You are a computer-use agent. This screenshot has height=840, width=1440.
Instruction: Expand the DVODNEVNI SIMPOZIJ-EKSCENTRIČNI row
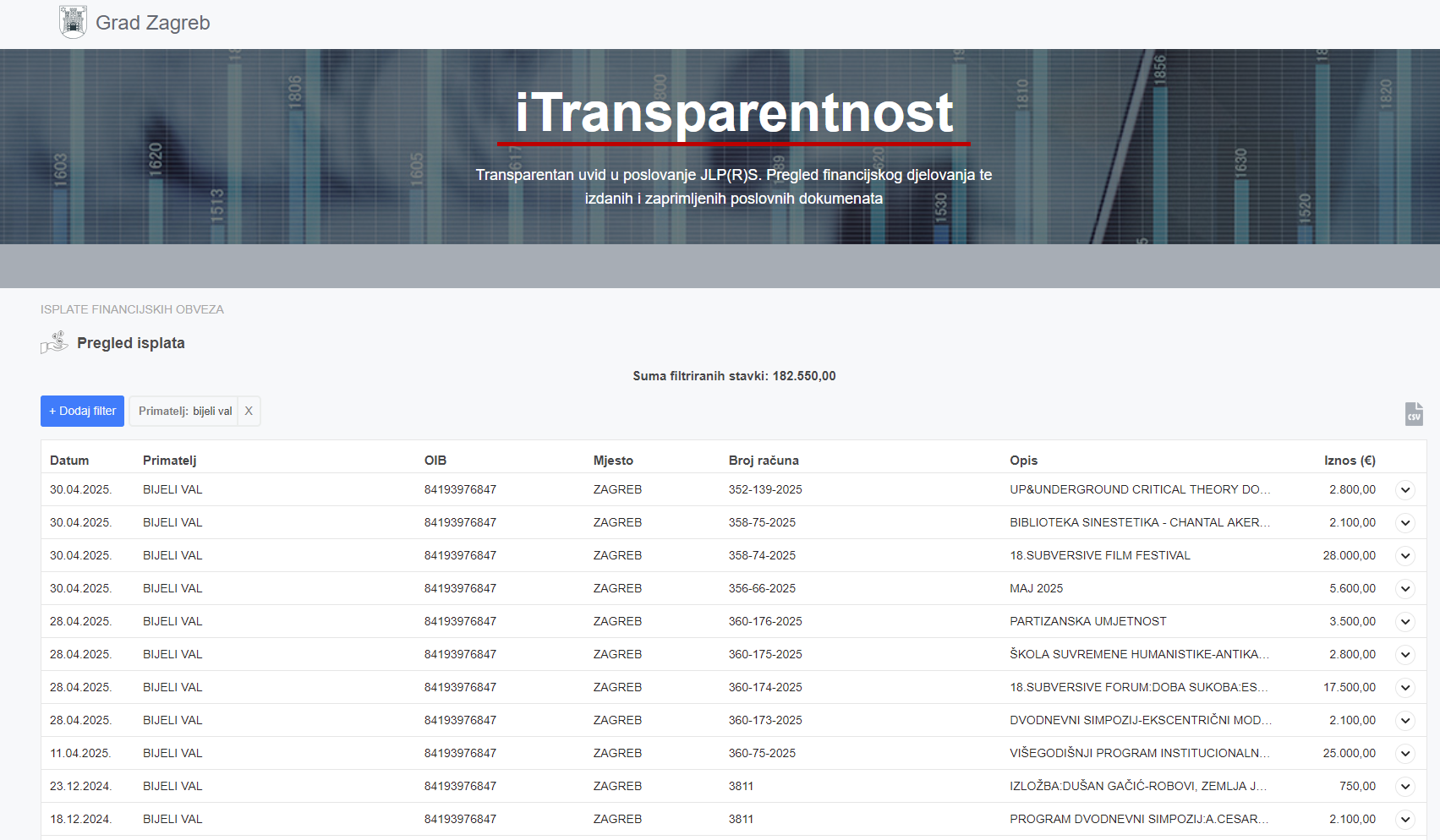pos(1405,721)
